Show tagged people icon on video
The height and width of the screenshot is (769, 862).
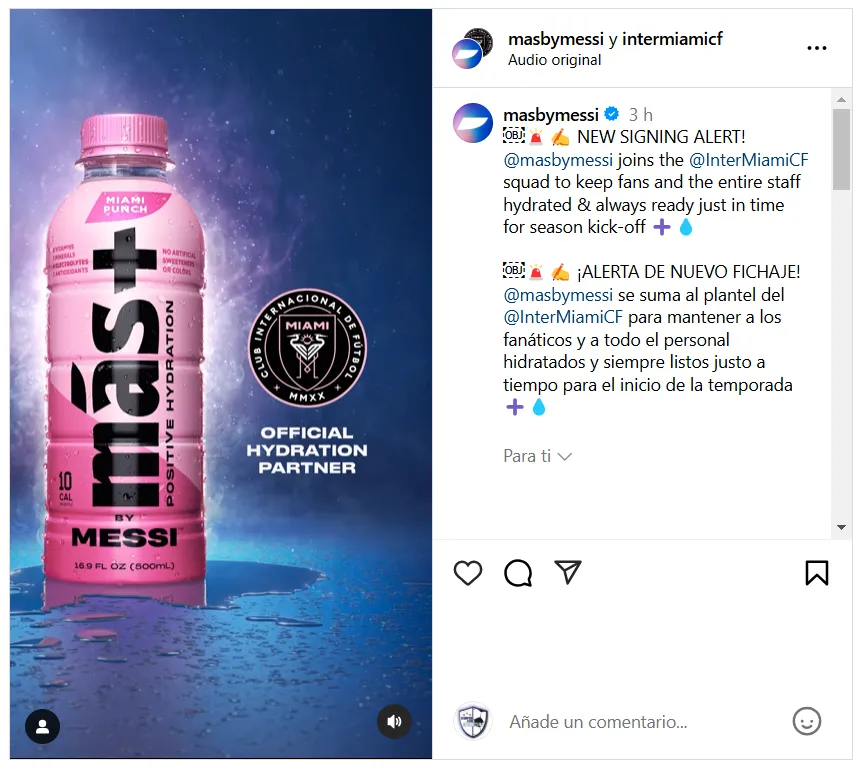pyautogui.click(x=42, y=727)
